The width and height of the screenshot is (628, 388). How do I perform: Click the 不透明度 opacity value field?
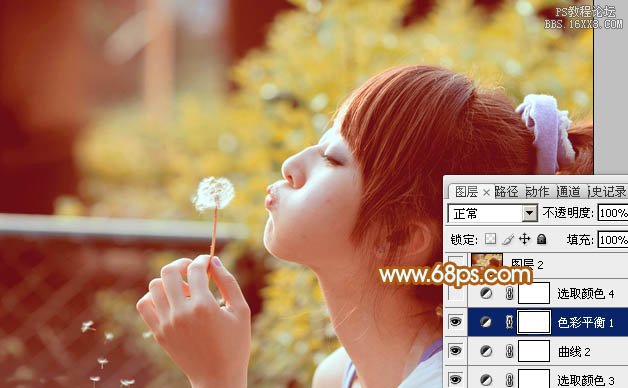coord(613,213)
